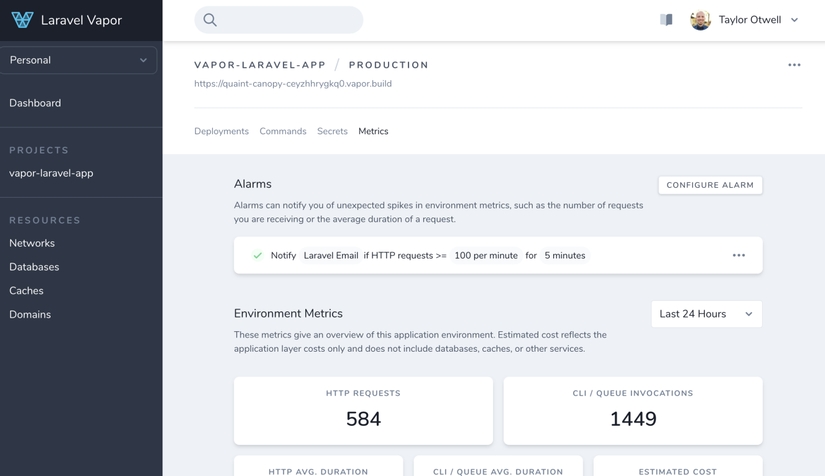This screenshot has height=476, width=825.
Task: Open the documentation book icon
Action: pyautogui.click(x=666, y=20)
